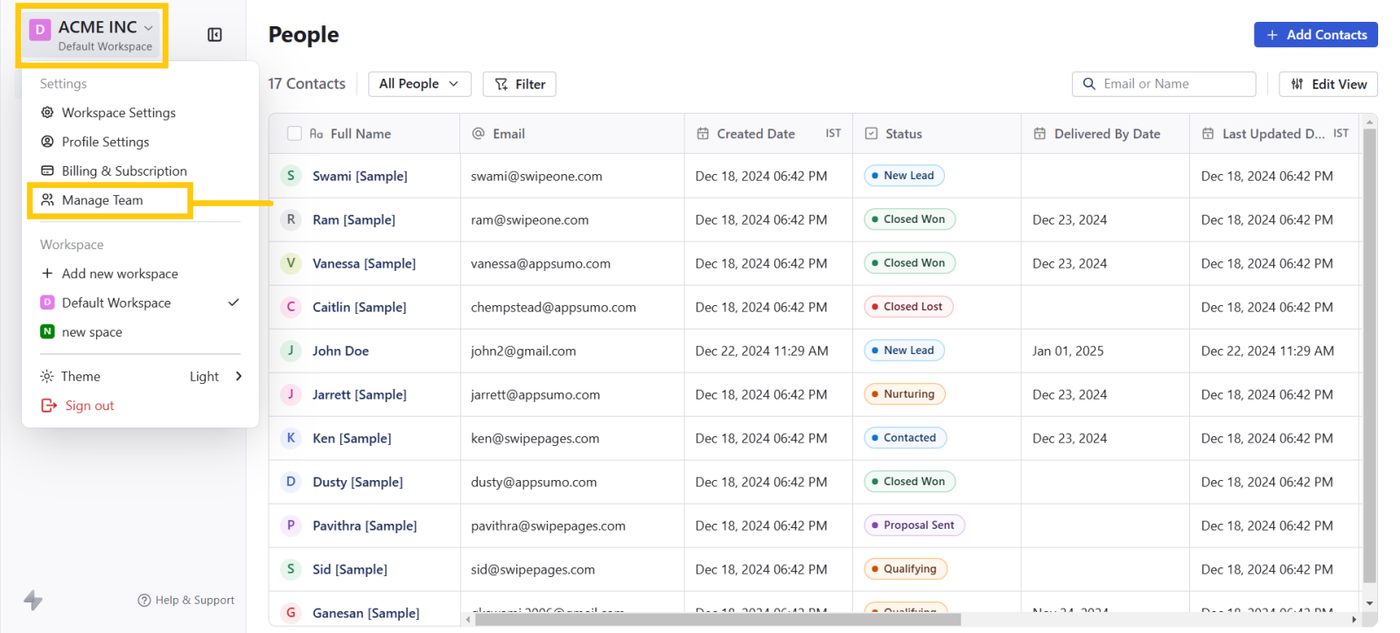The image size is (1400, 633).
Task: Click the Add Contacts button
Action: click(x=1315, y=35)
